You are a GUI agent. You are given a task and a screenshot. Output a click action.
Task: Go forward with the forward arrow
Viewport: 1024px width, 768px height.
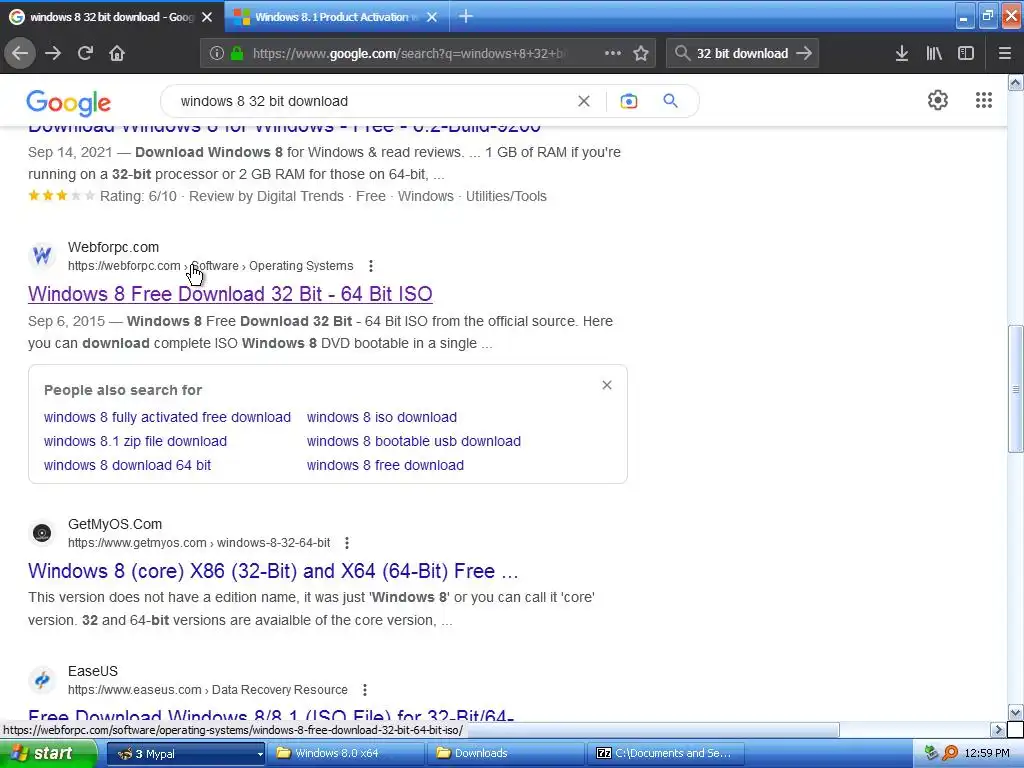pos(53,53)
